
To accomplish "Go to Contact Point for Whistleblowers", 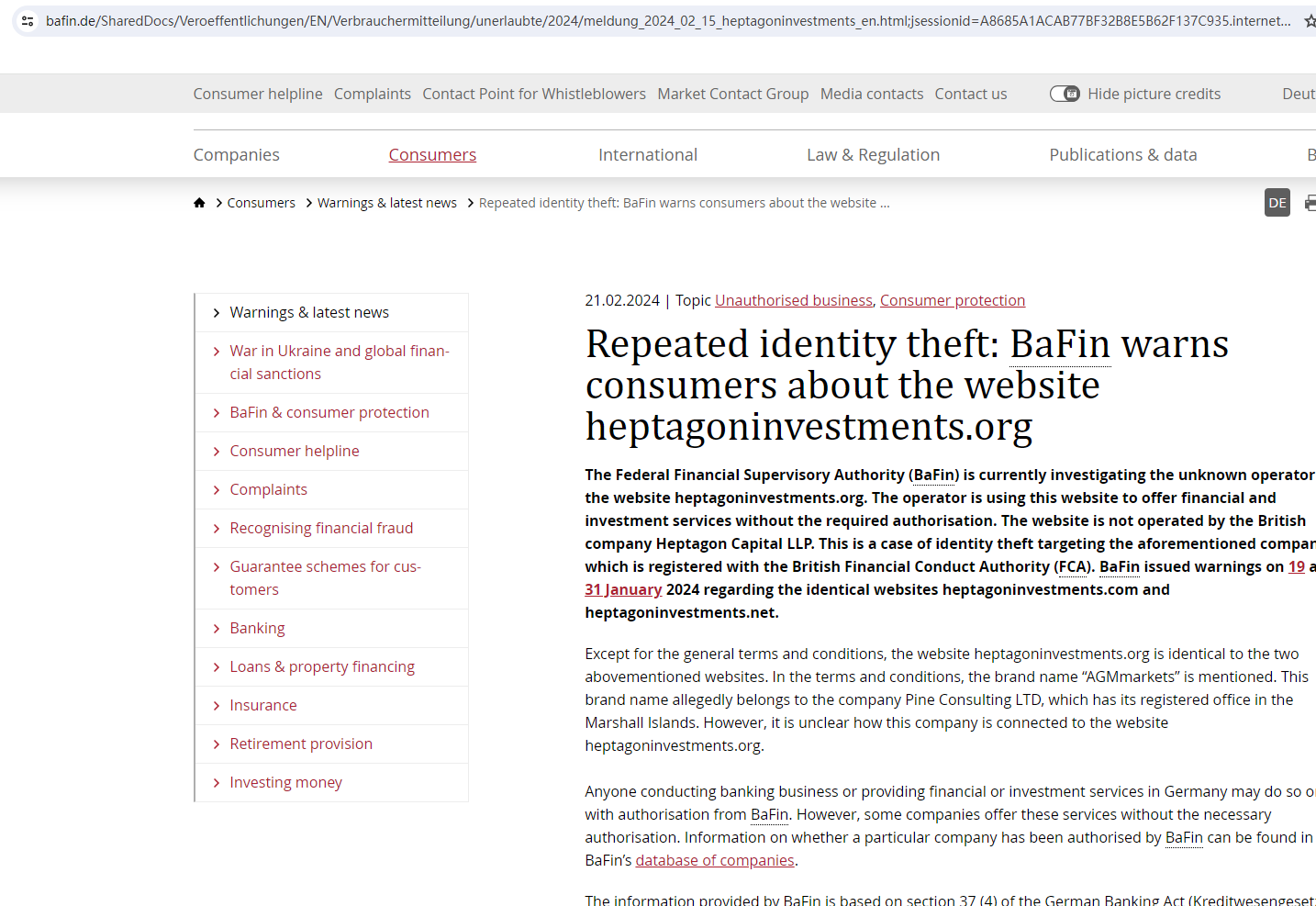I will click(533, 94).
